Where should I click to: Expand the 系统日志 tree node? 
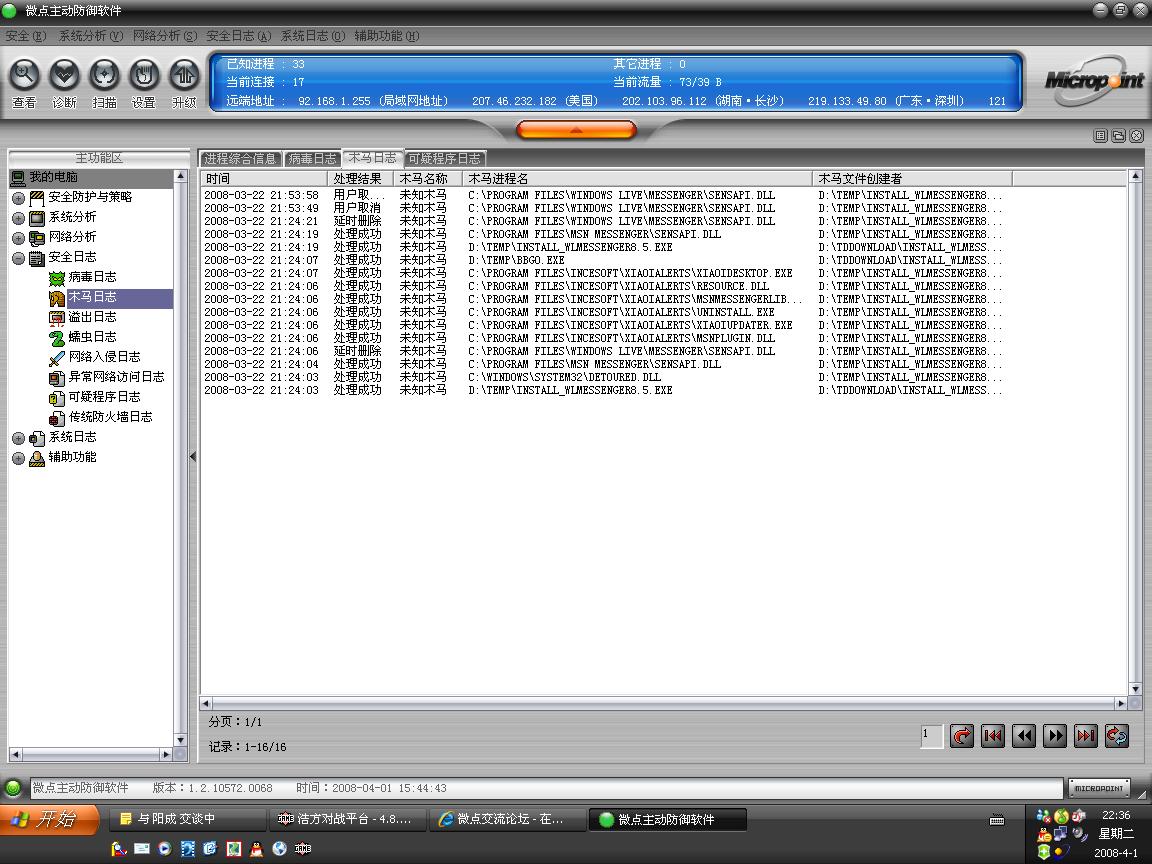(18, 438)
